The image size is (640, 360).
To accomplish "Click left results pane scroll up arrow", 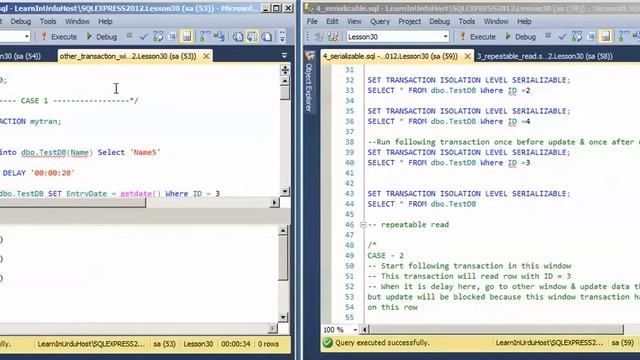I will [283, 231].
